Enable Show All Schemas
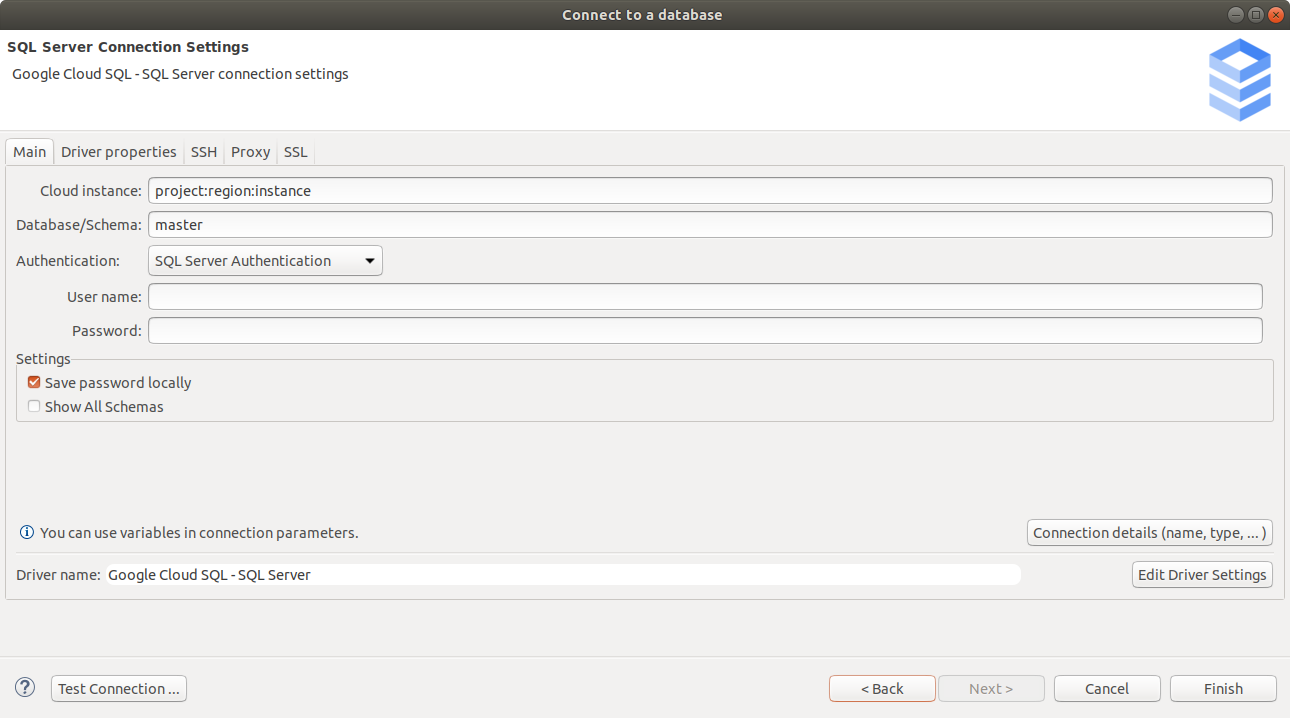The image size is (1290, 718). coord(33,406)
